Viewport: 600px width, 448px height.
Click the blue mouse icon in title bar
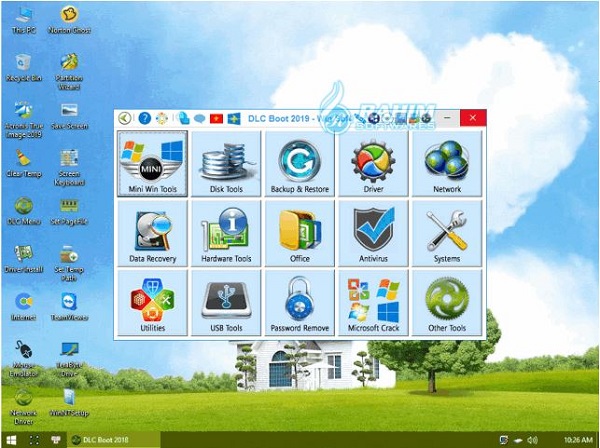point(184,118)
